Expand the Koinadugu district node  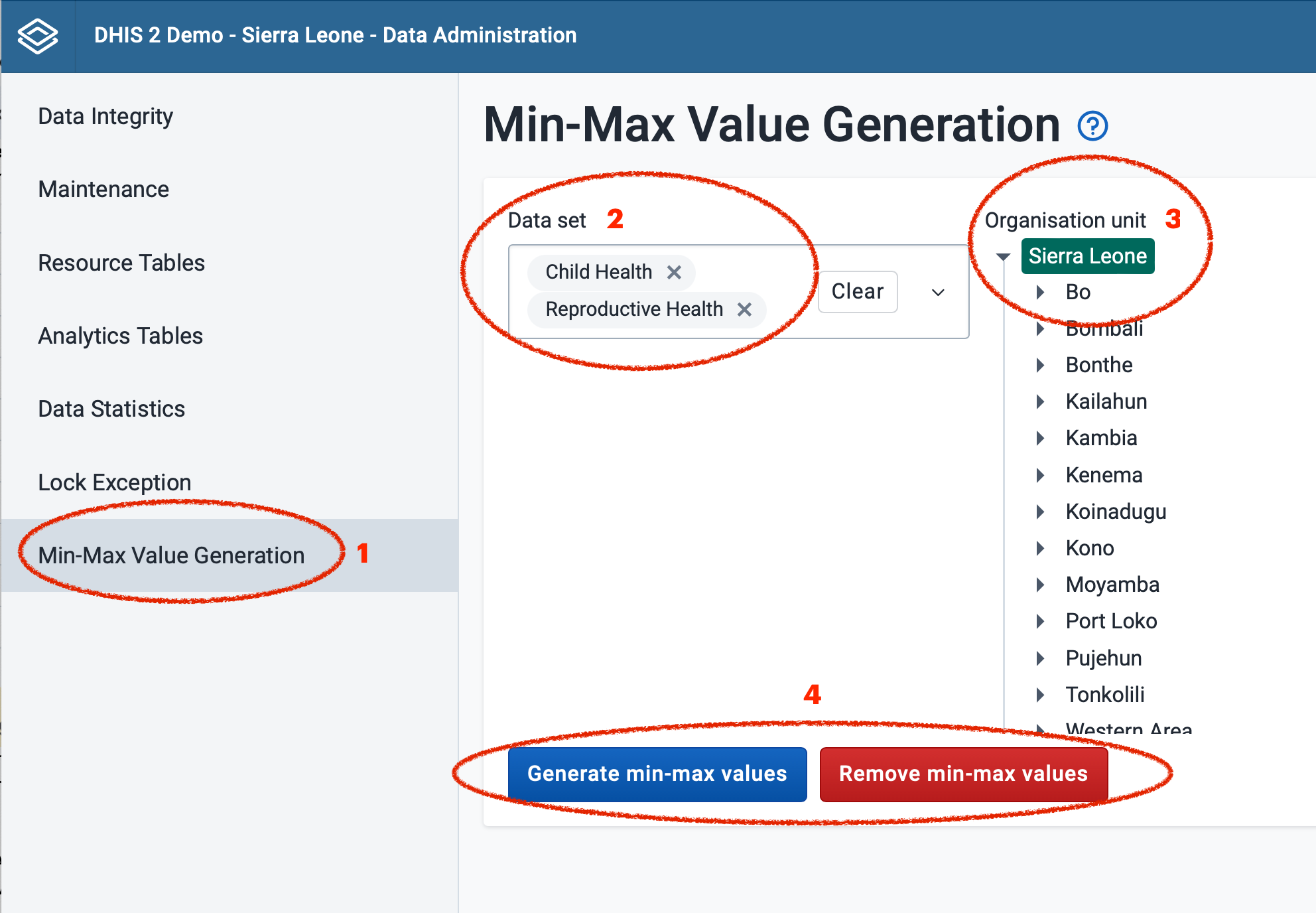coord(1041,512)
